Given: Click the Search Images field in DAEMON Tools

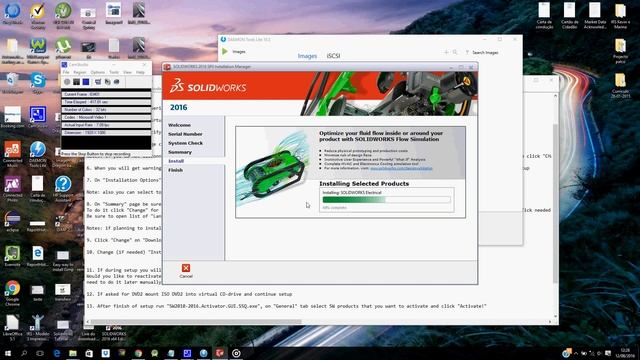Looking at the screenshot, I should (485, 53).
